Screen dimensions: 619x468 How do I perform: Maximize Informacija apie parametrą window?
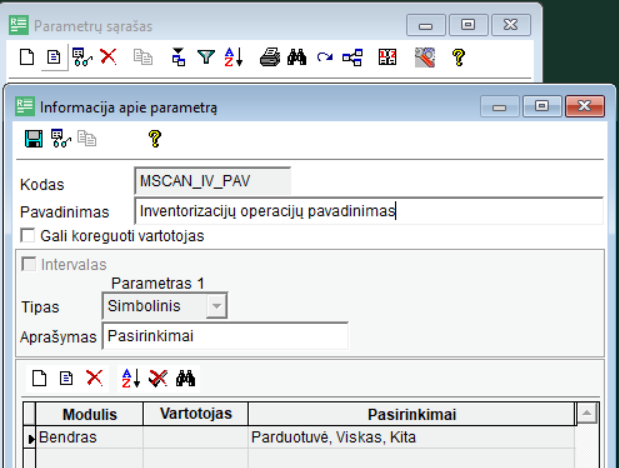click(542, 106)
